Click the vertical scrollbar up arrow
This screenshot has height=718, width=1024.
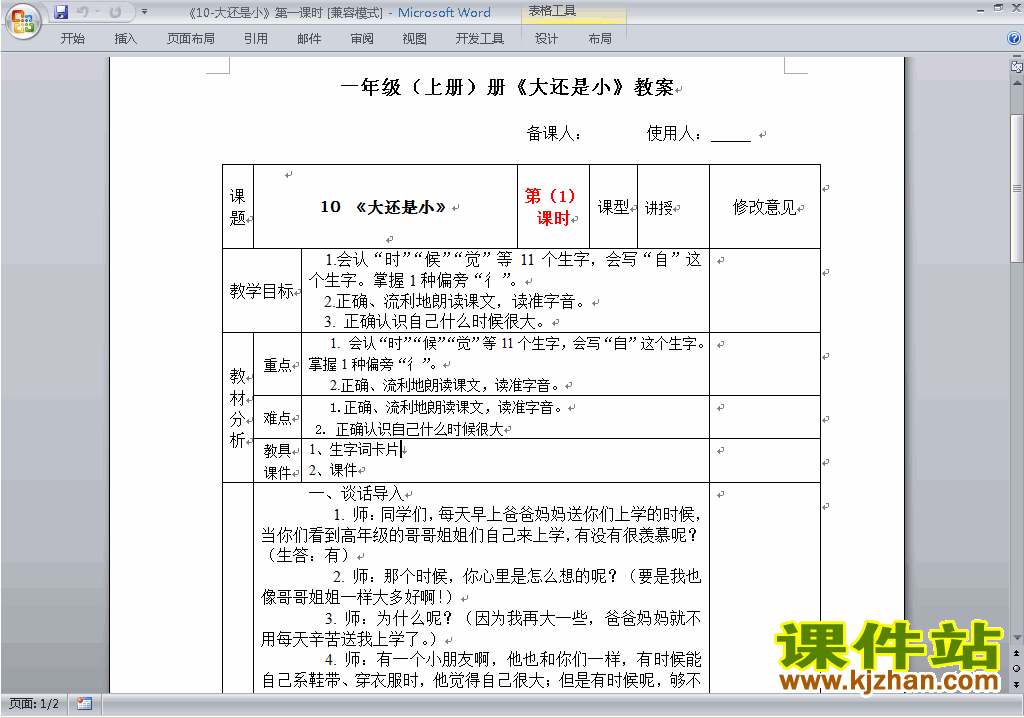pyautogui.click(x=1016, y=83)
